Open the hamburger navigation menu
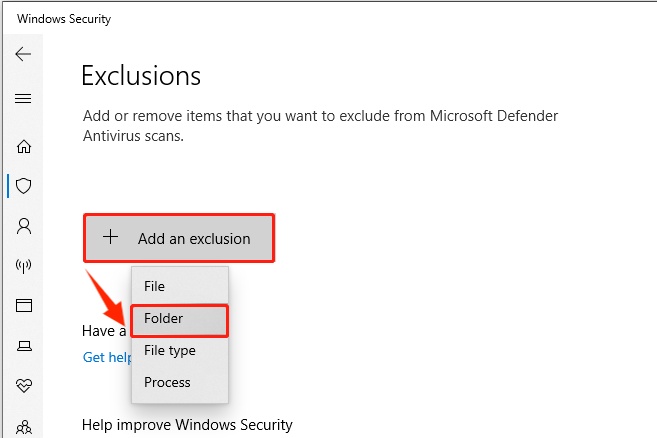The height and width of the screenshot is (438, 657). 23,99
